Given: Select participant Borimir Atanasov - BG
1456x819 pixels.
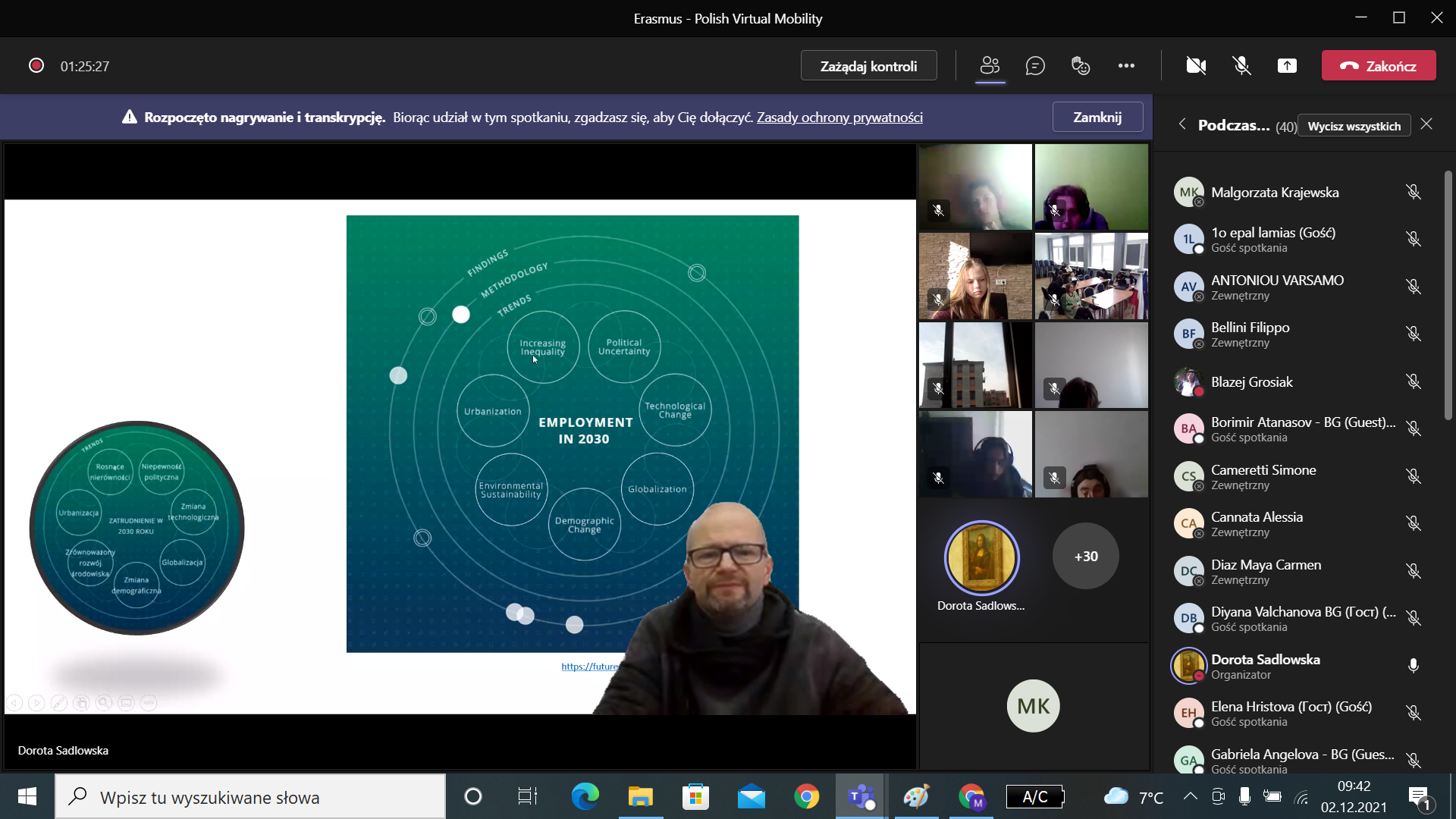Looking at the screenshot, I should click(x=1298, y=429).
